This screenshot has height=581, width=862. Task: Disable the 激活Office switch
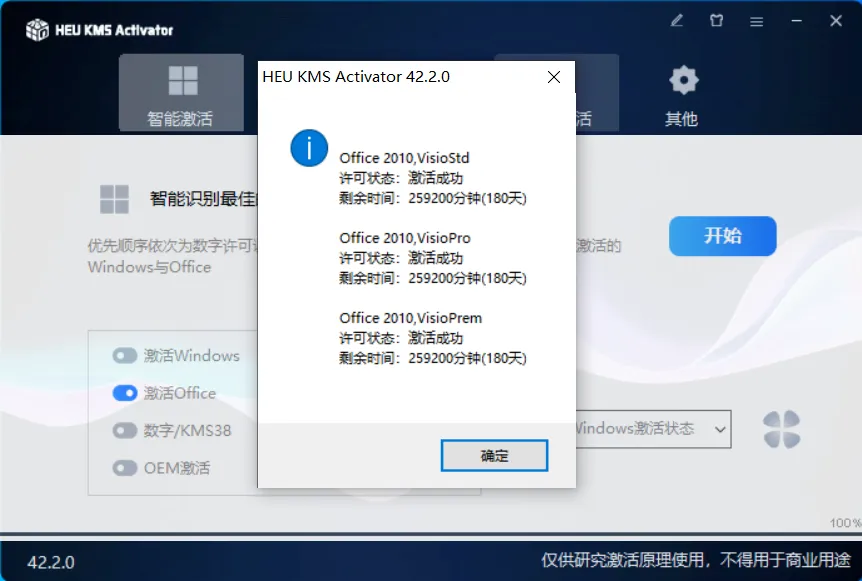(x=125, y=393)
